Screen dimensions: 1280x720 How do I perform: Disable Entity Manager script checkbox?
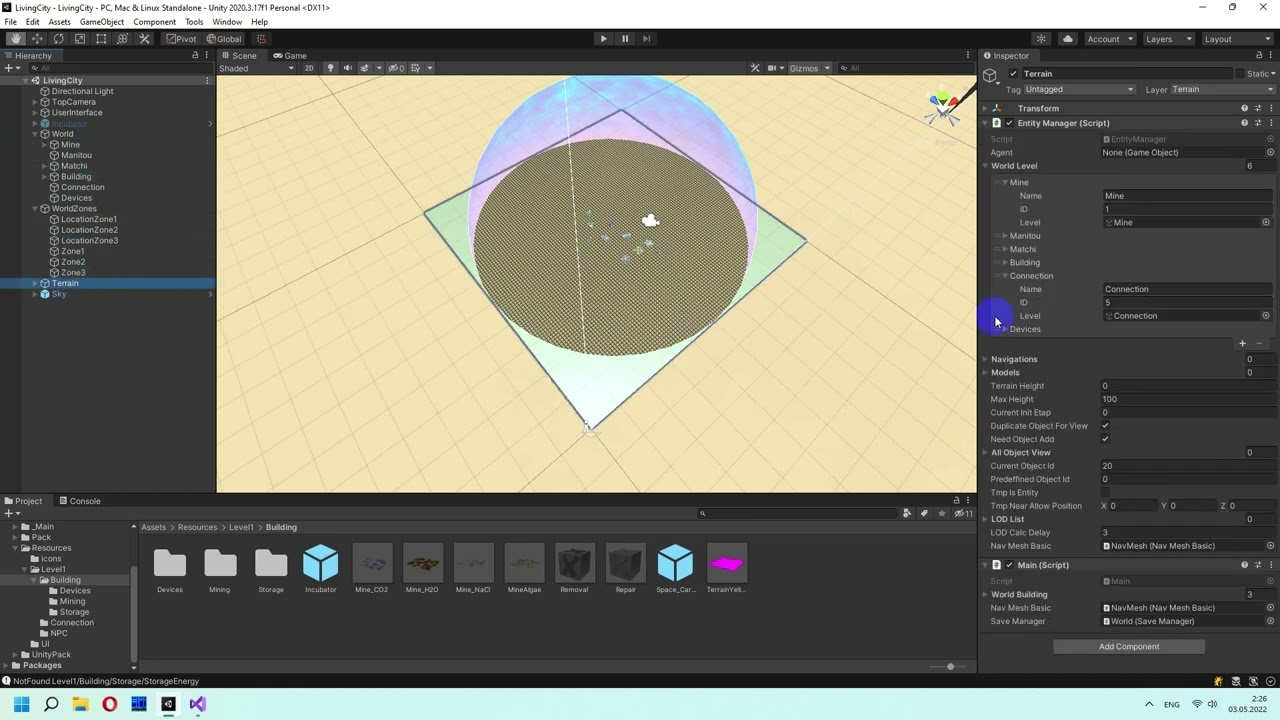click(1009, 123)
